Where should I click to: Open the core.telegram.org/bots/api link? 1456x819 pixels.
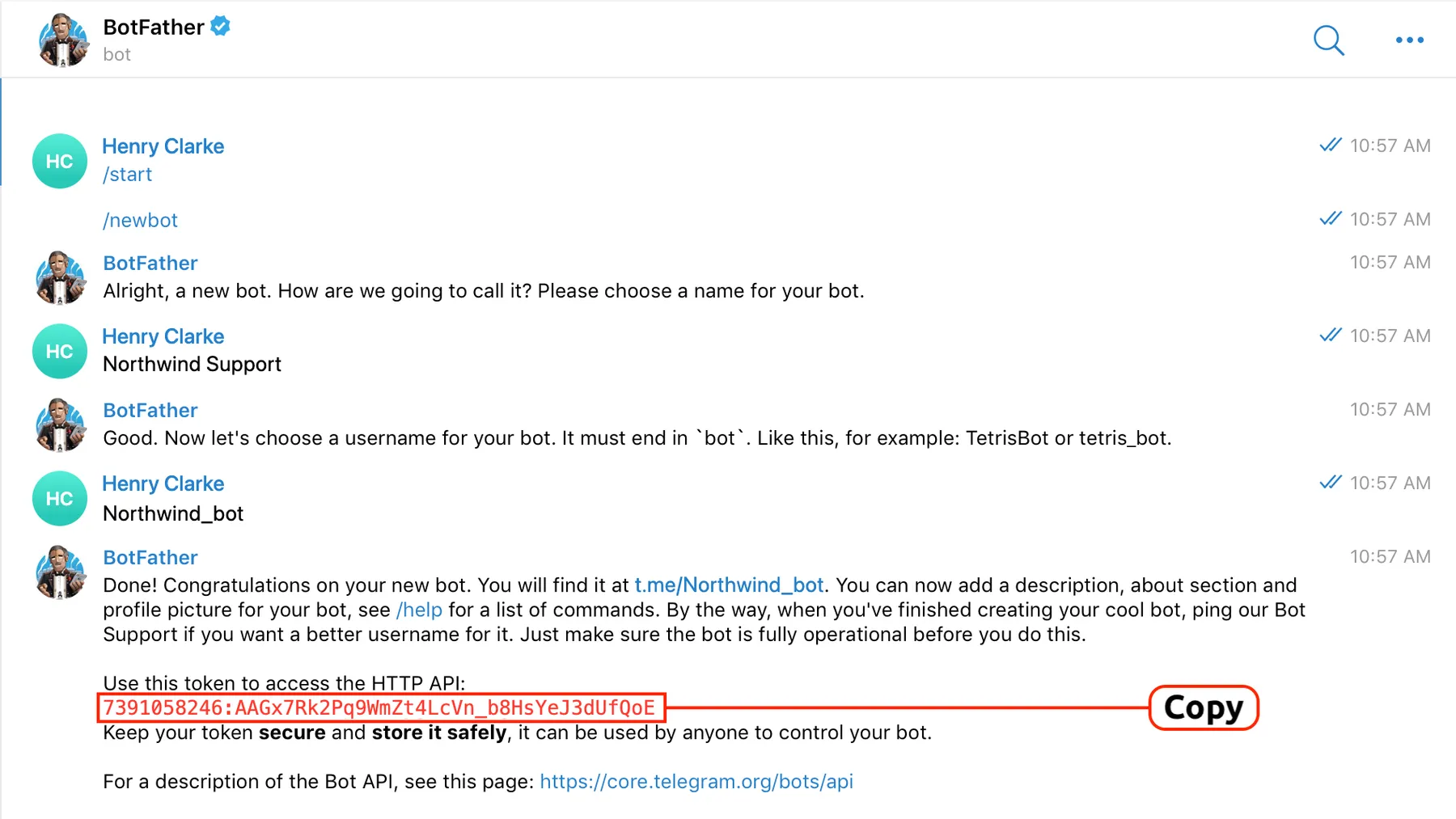click(x=696, y=781)
